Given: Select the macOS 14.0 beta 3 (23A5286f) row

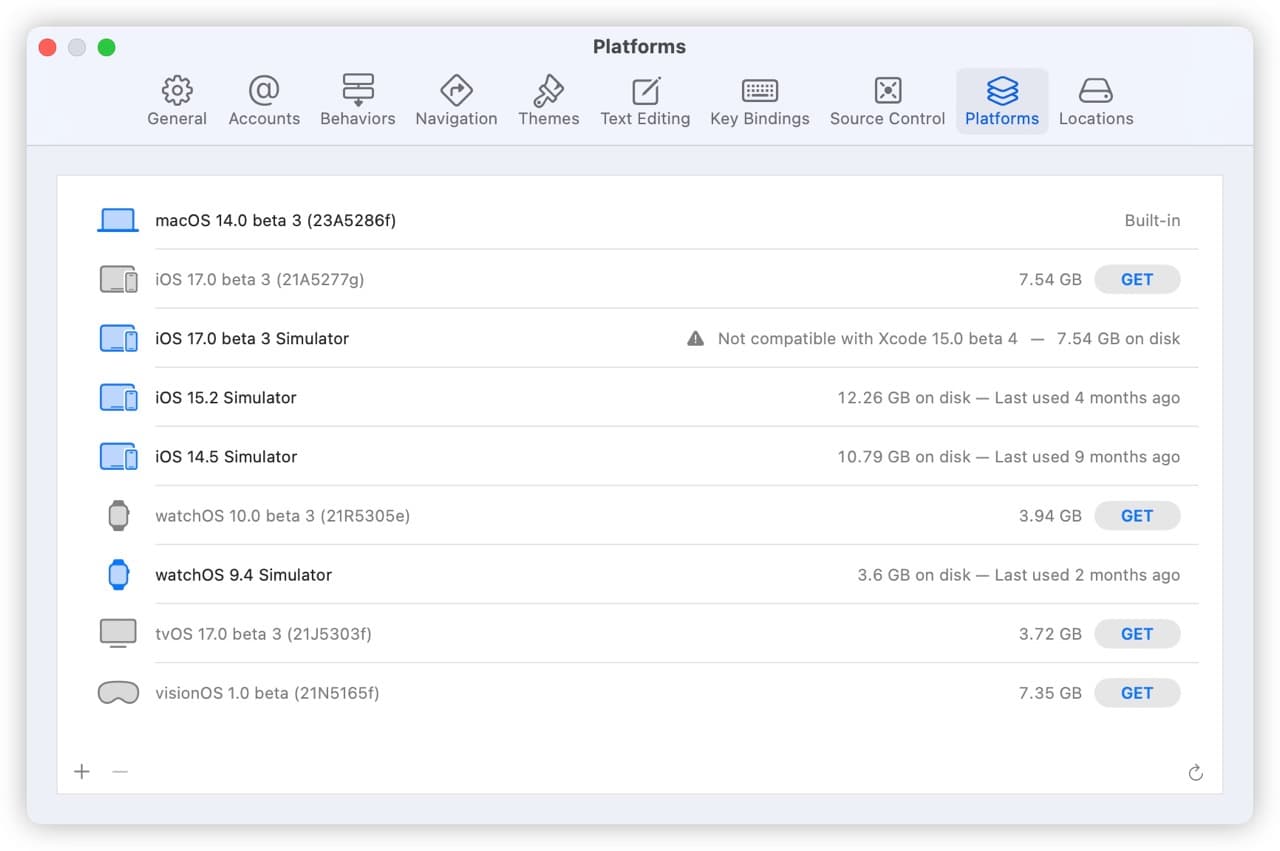Looking at the screenshot, I should pos(640,220).
